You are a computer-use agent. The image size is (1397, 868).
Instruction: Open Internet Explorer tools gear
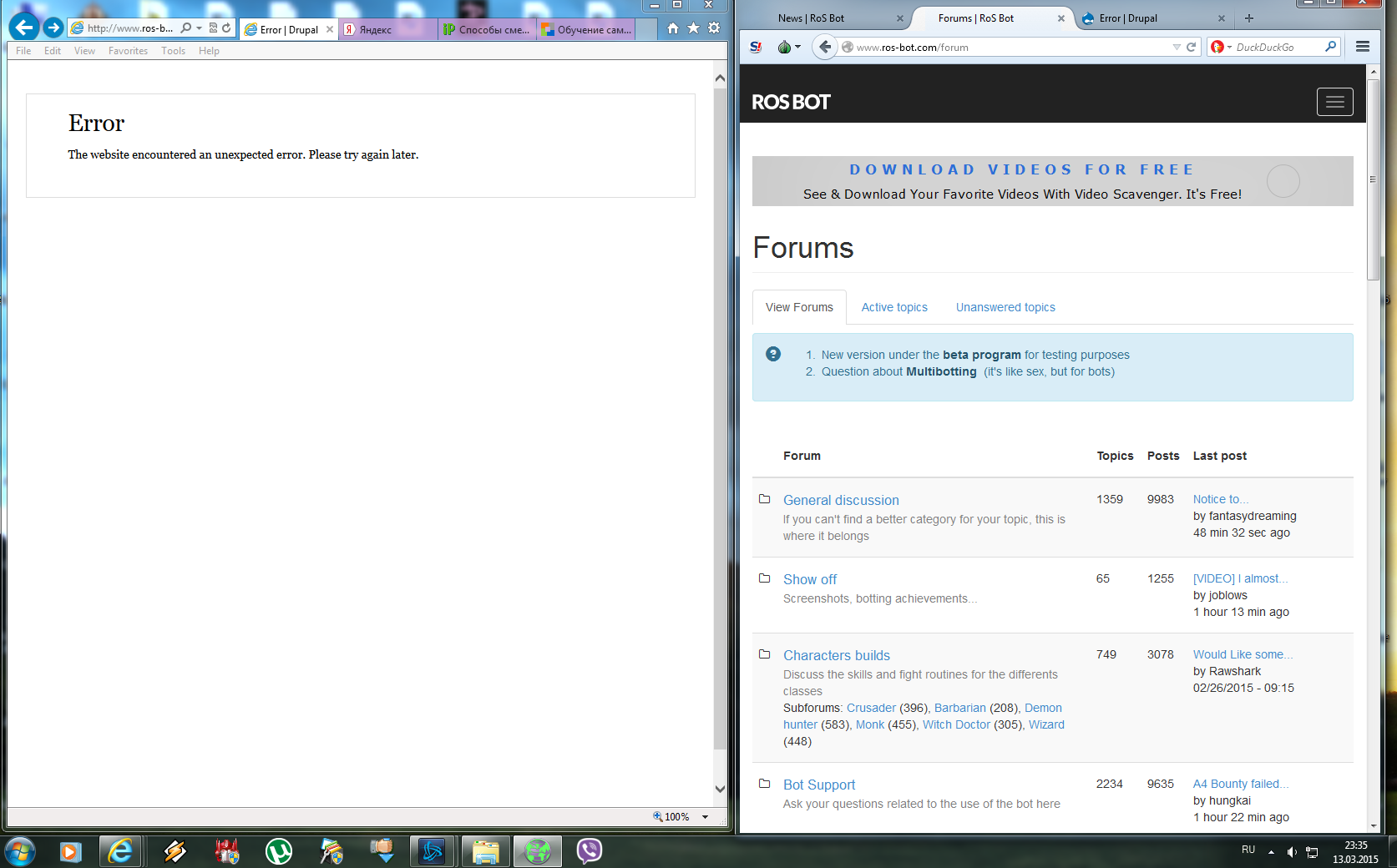[714, 28]
